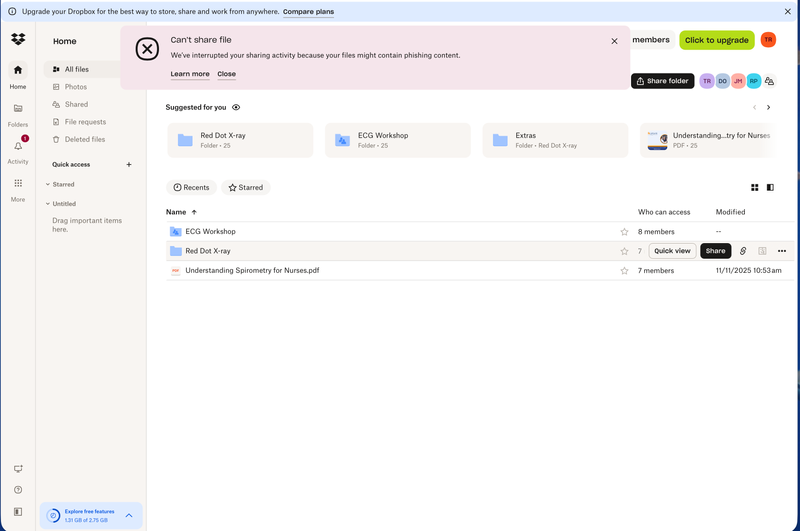Collapse the Untitled section

point(48,204)
